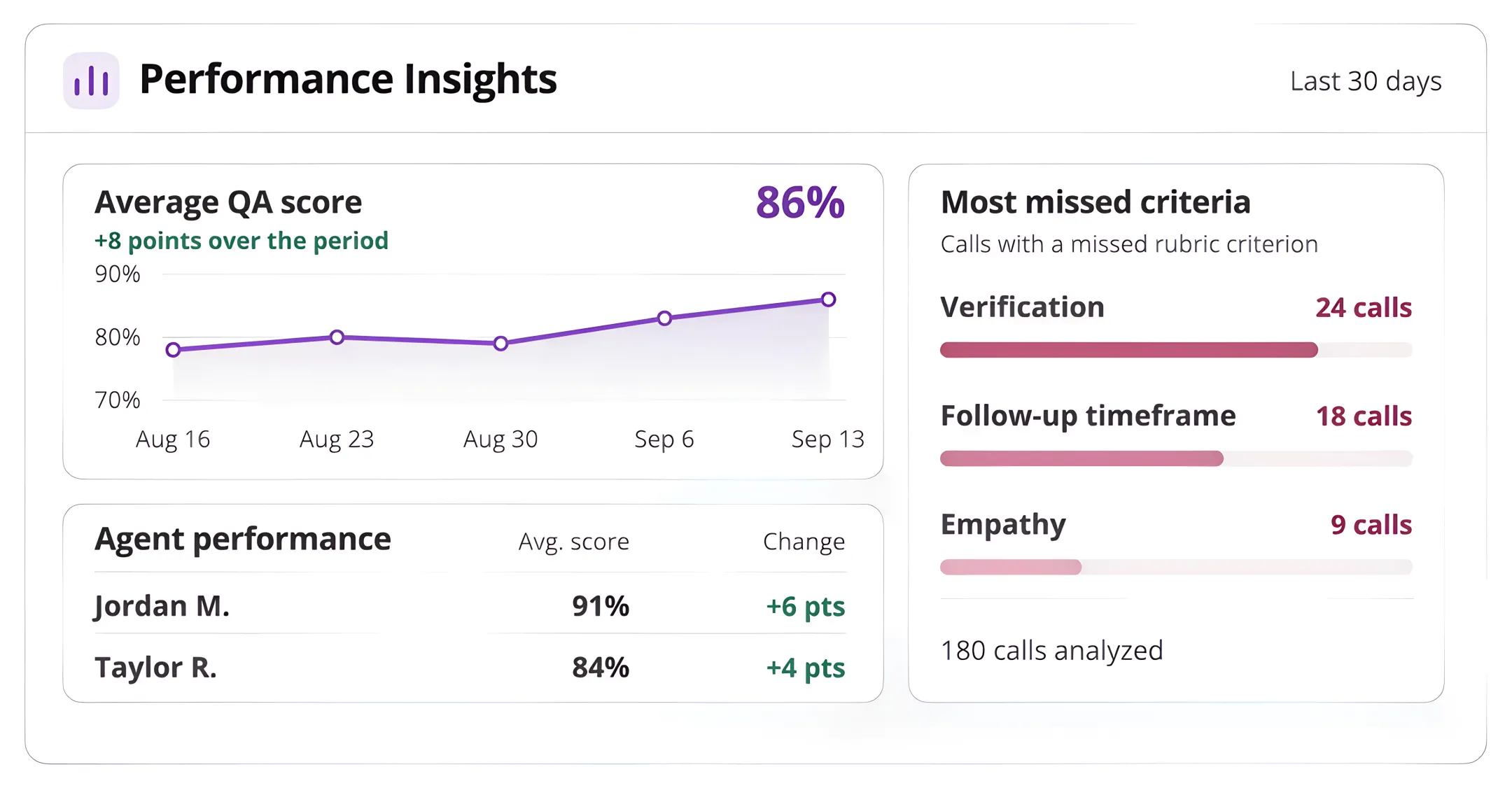
Task: Select the Aug 16 data point
Action: [174, 349]
